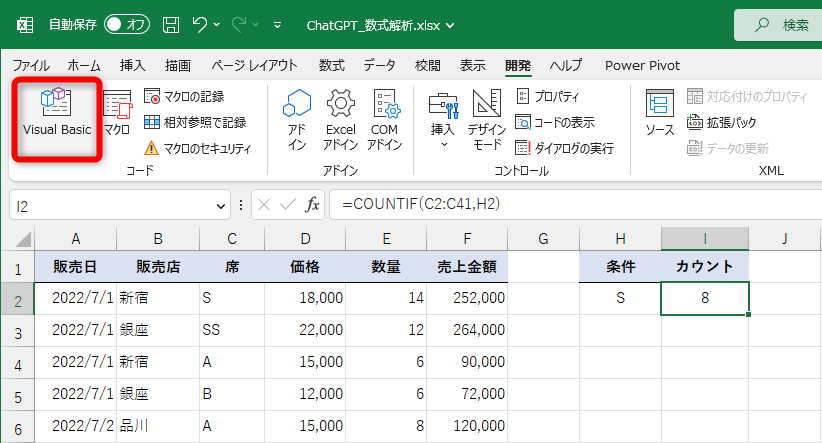Switch to the Formulas tab
Viewport: 822px width, 443px height.
pyautogui.click(x=332, y=66)
